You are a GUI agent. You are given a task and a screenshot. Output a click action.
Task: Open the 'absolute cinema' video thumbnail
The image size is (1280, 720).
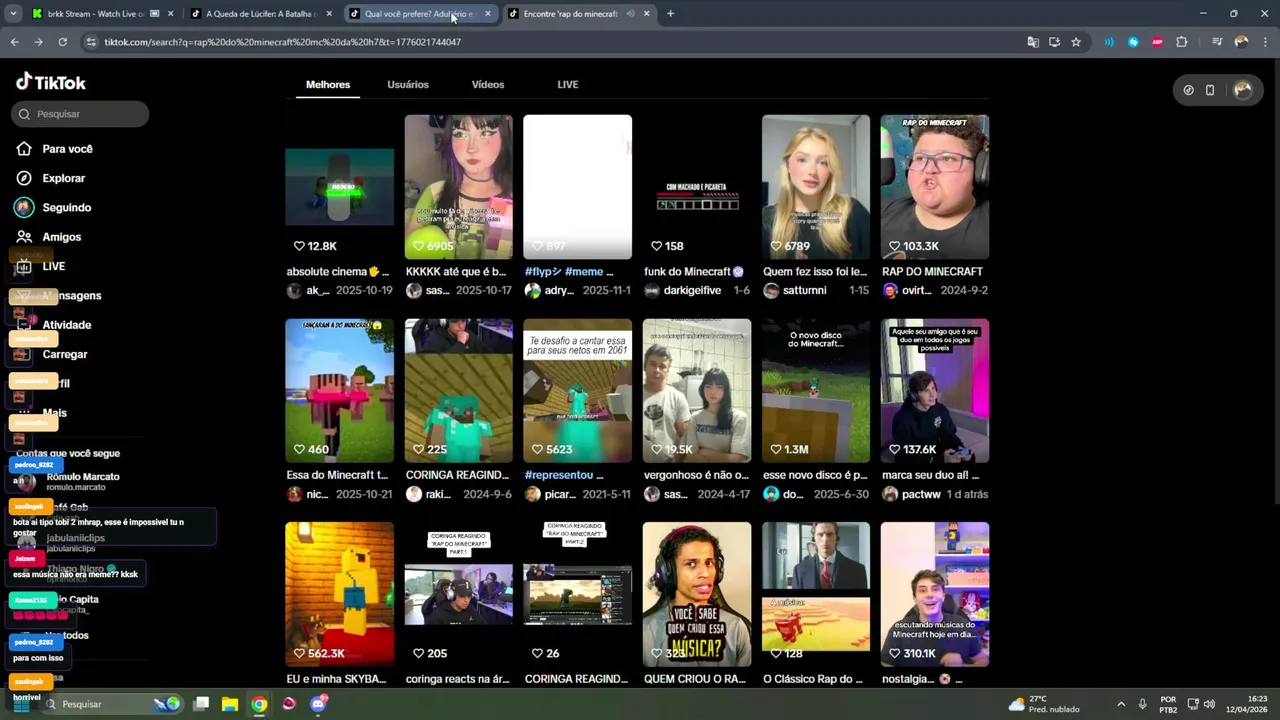coord(339,187)
